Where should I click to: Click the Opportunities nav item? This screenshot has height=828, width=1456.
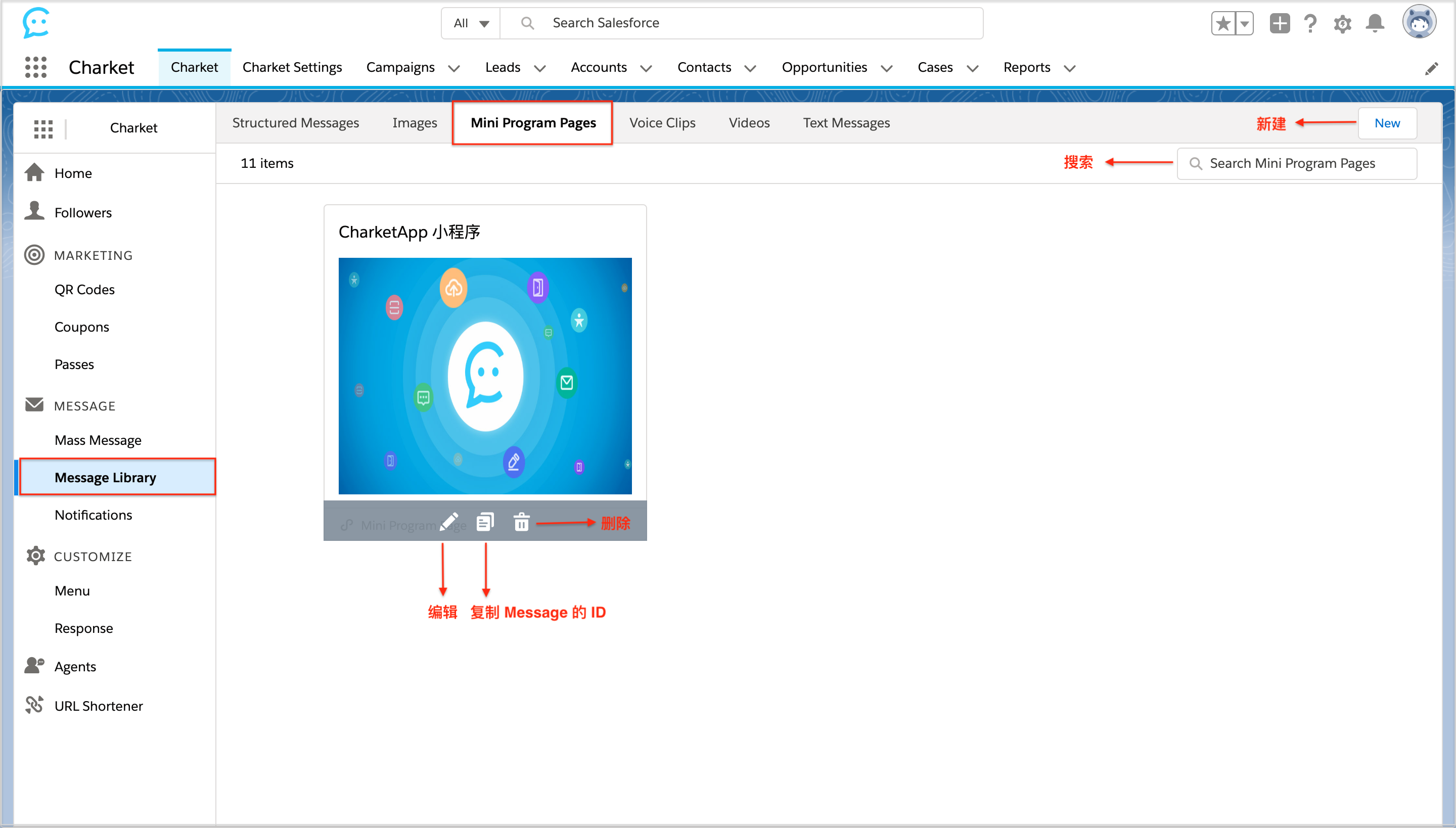(825, 68)
